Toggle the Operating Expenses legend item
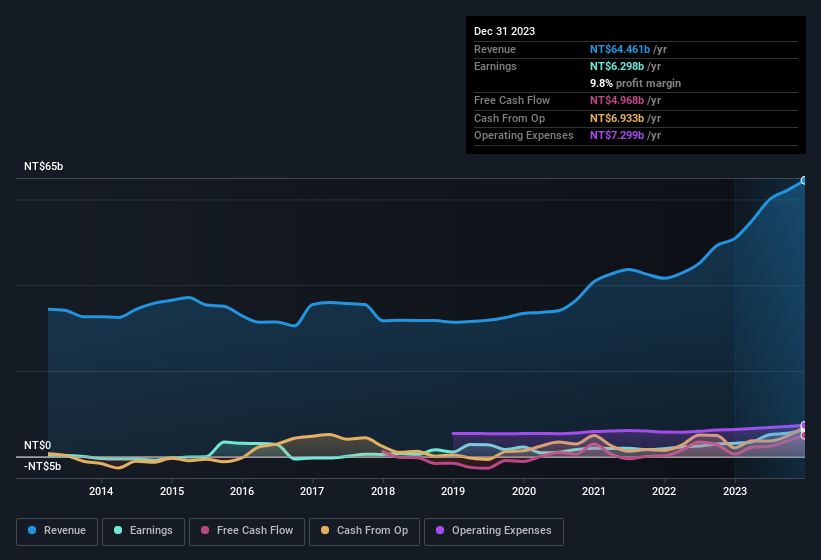The image size is (821, 560). click(494, 531)
